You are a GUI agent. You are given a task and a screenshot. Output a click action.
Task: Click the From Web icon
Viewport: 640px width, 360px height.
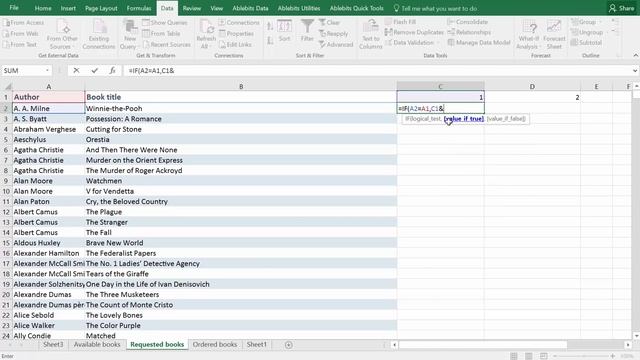pyautogui.click(x=21, y=34)
